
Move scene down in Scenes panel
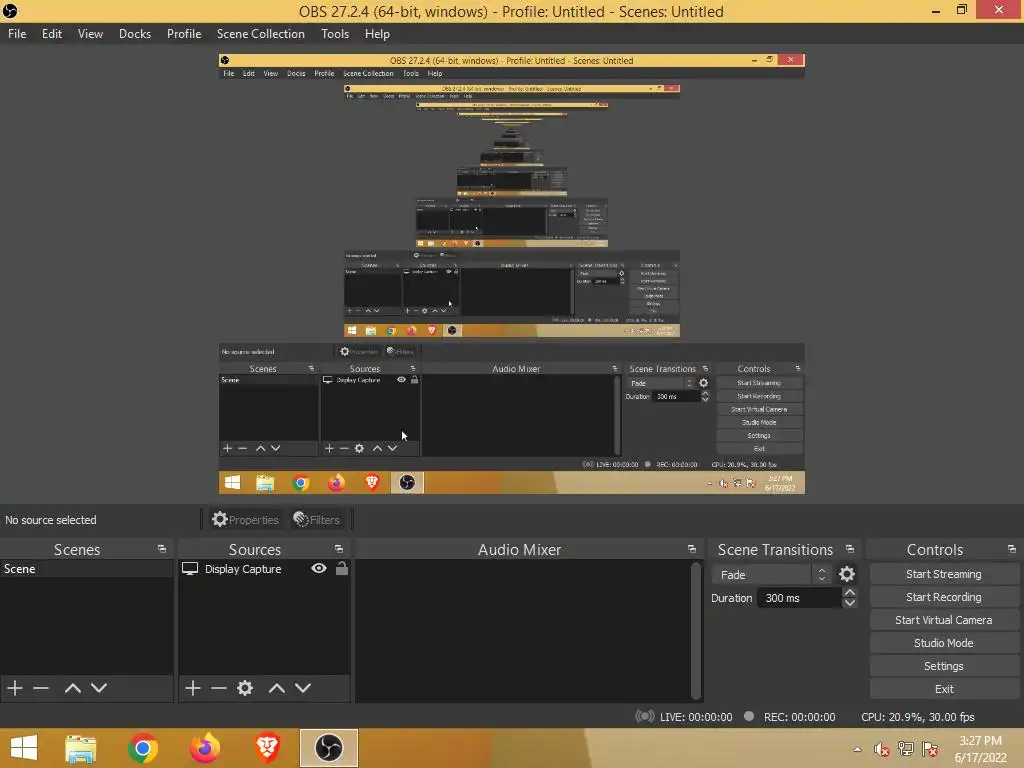click(99, 688)
